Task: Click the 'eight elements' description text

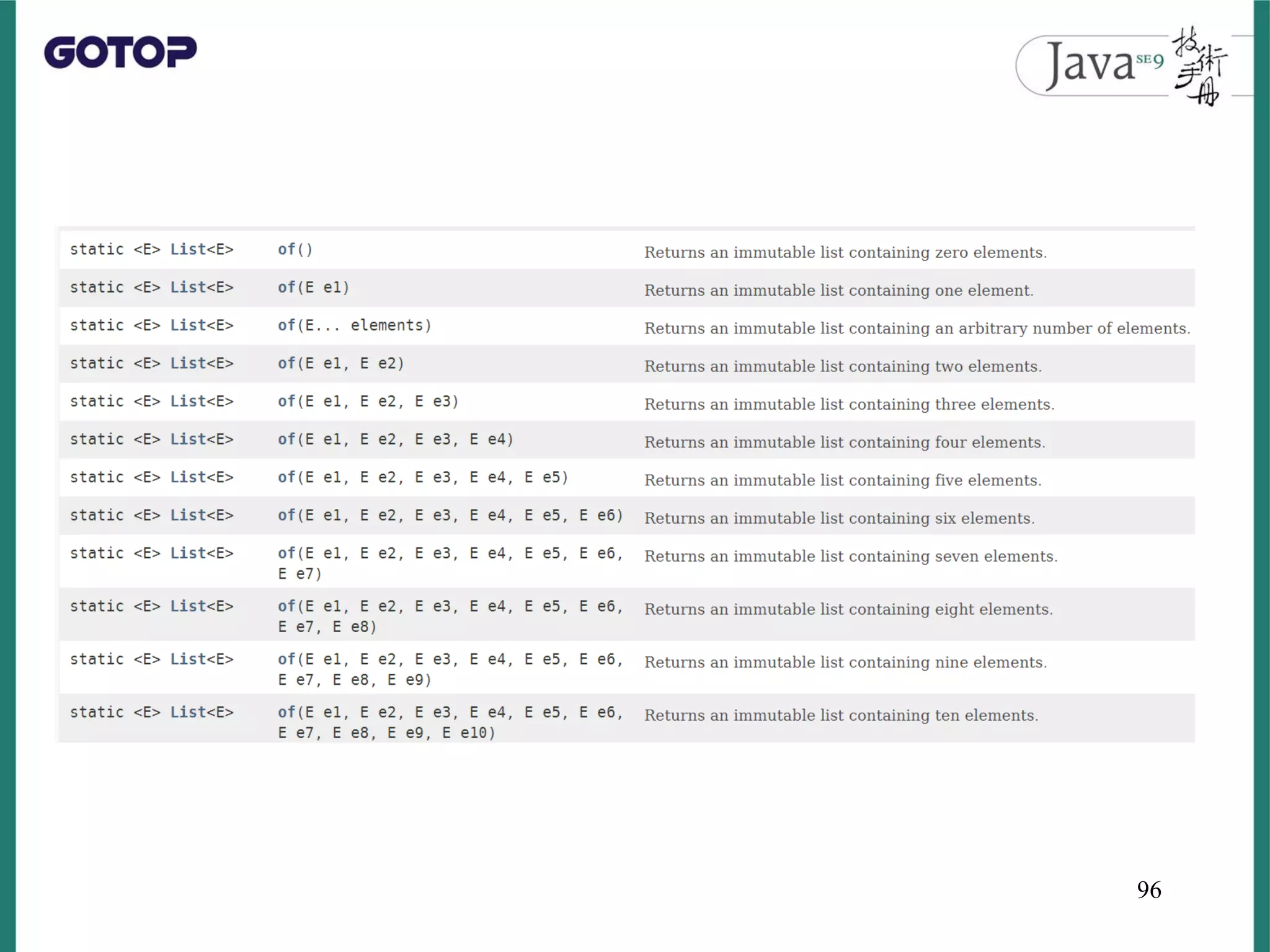Action: click(848, 609)
